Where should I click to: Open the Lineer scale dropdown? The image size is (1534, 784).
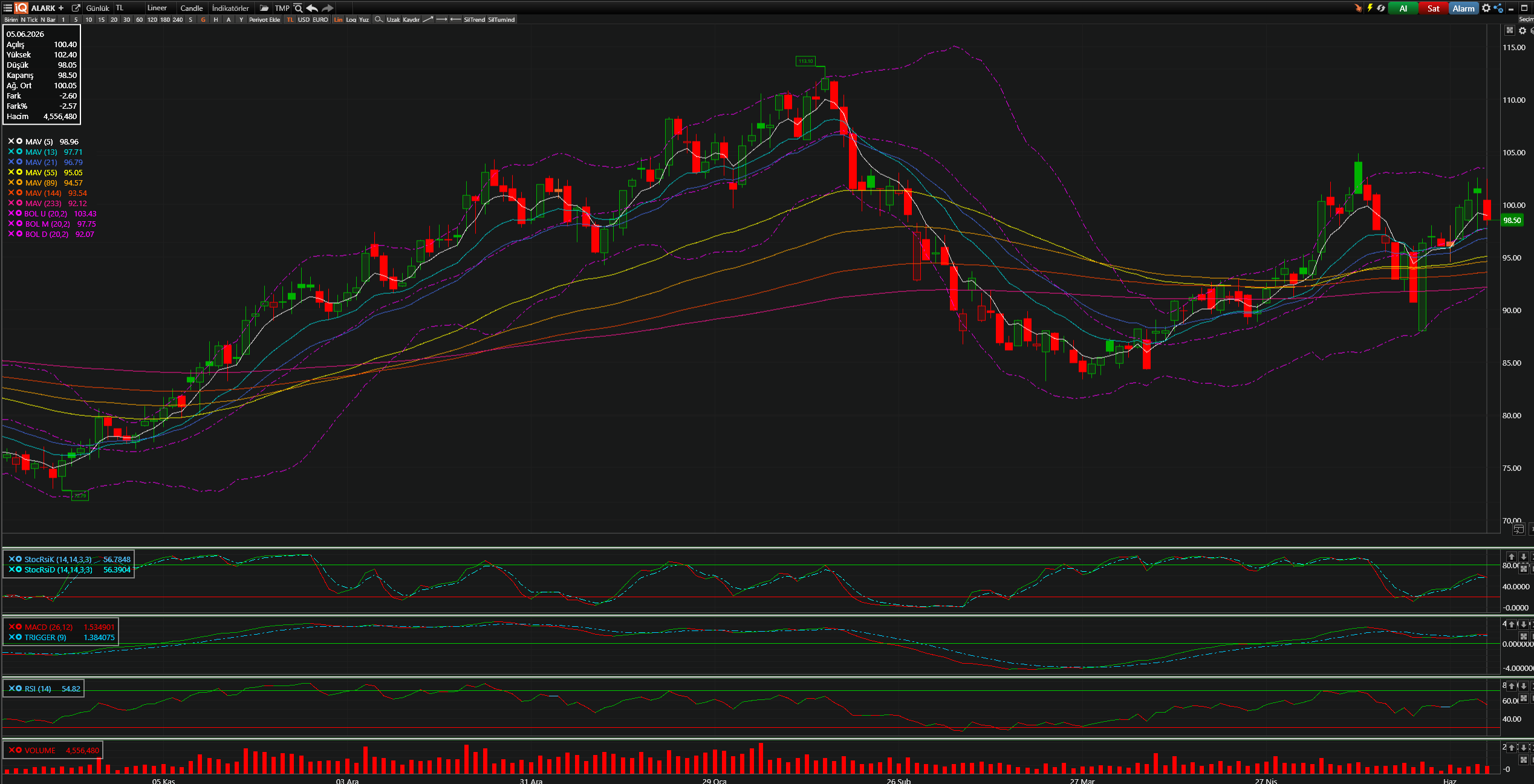(160, 8)
